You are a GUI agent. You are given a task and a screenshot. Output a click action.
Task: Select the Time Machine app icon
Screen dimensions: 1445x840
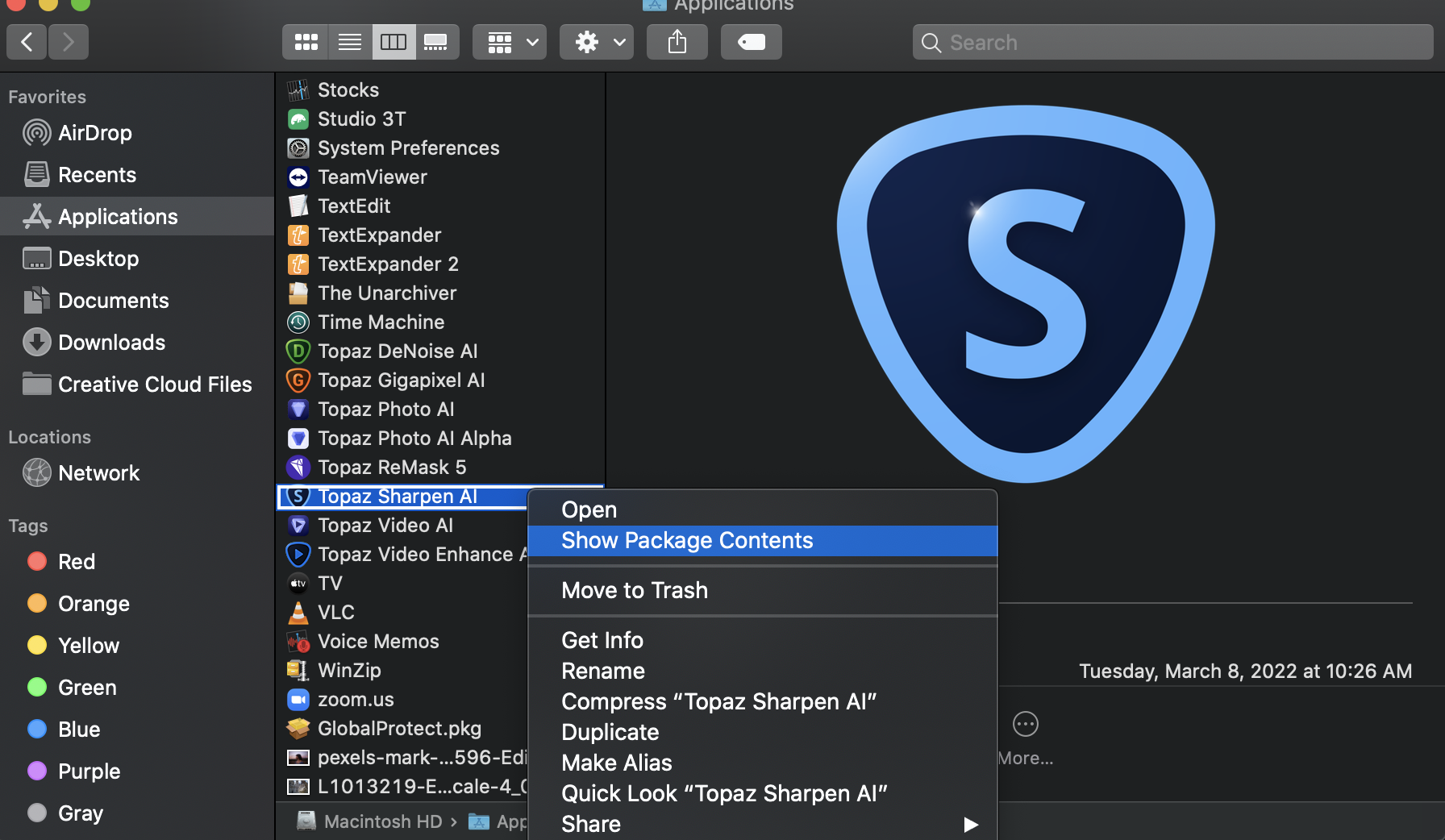click(x=298, y=322)
